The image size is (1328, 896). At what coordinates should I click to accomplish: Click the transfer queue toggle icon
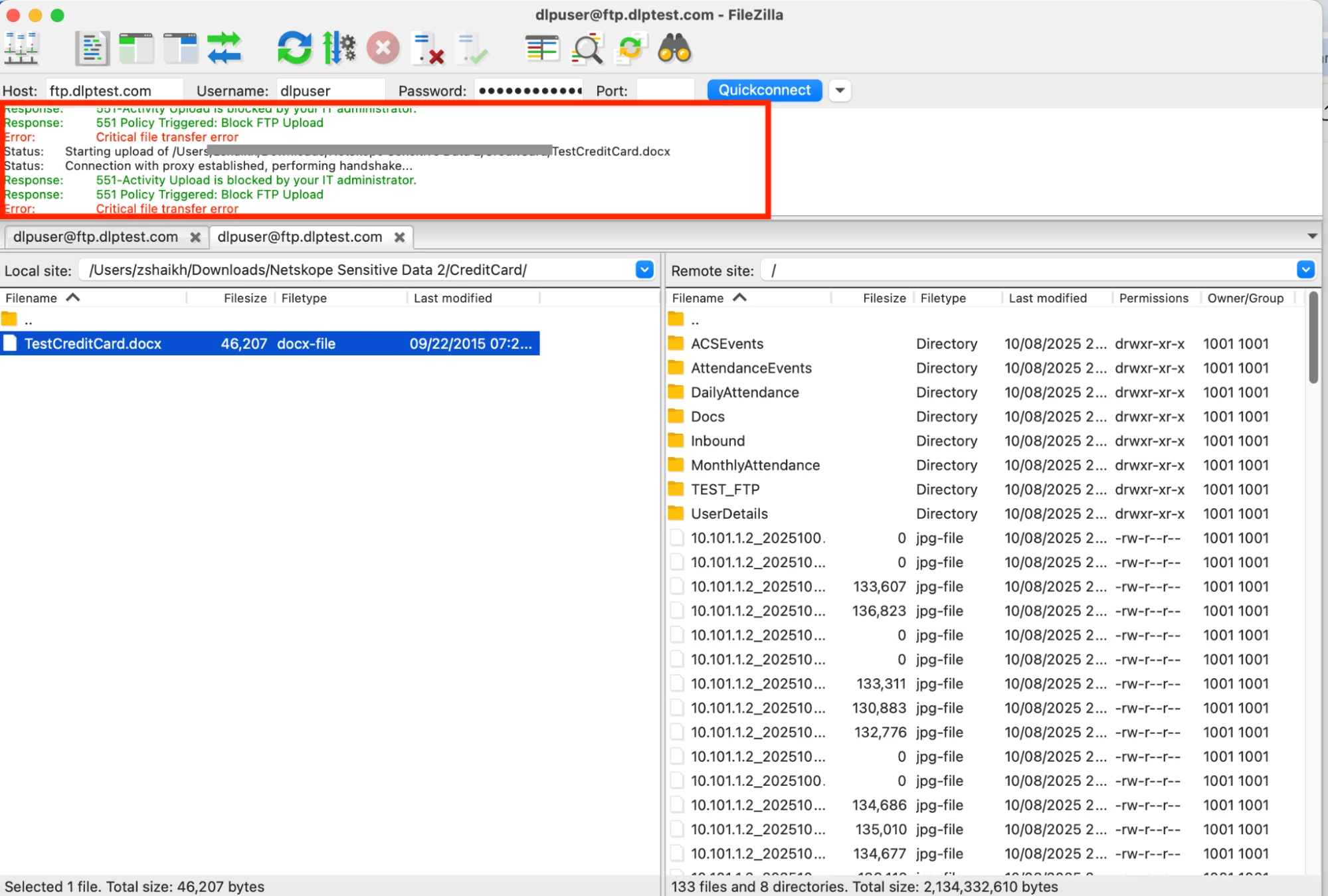point(224,48)
